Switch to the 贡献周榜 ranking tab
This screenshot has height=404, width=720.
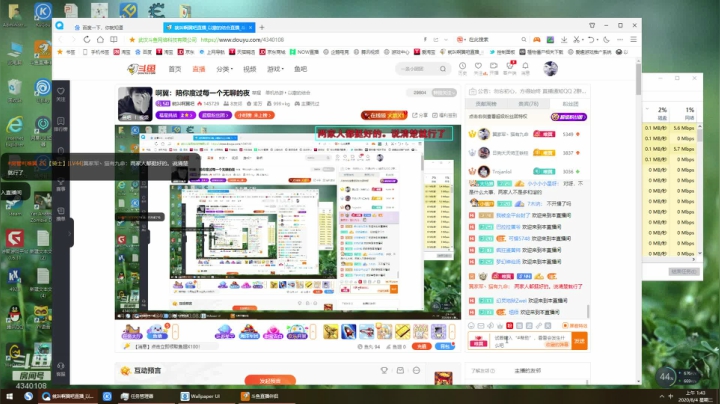(485, 104)
